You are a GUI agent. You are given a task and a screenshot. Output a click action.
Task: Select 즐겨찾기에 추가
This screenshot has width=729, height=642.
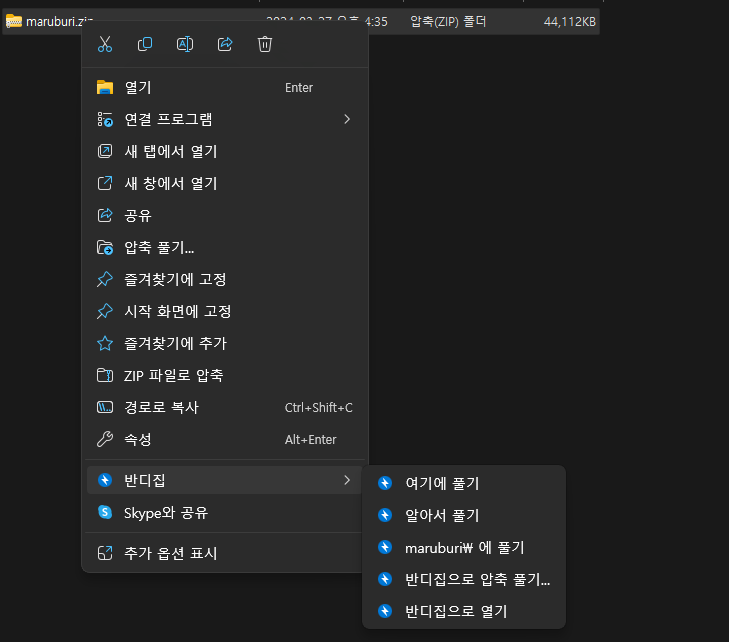tap(225, 344)
